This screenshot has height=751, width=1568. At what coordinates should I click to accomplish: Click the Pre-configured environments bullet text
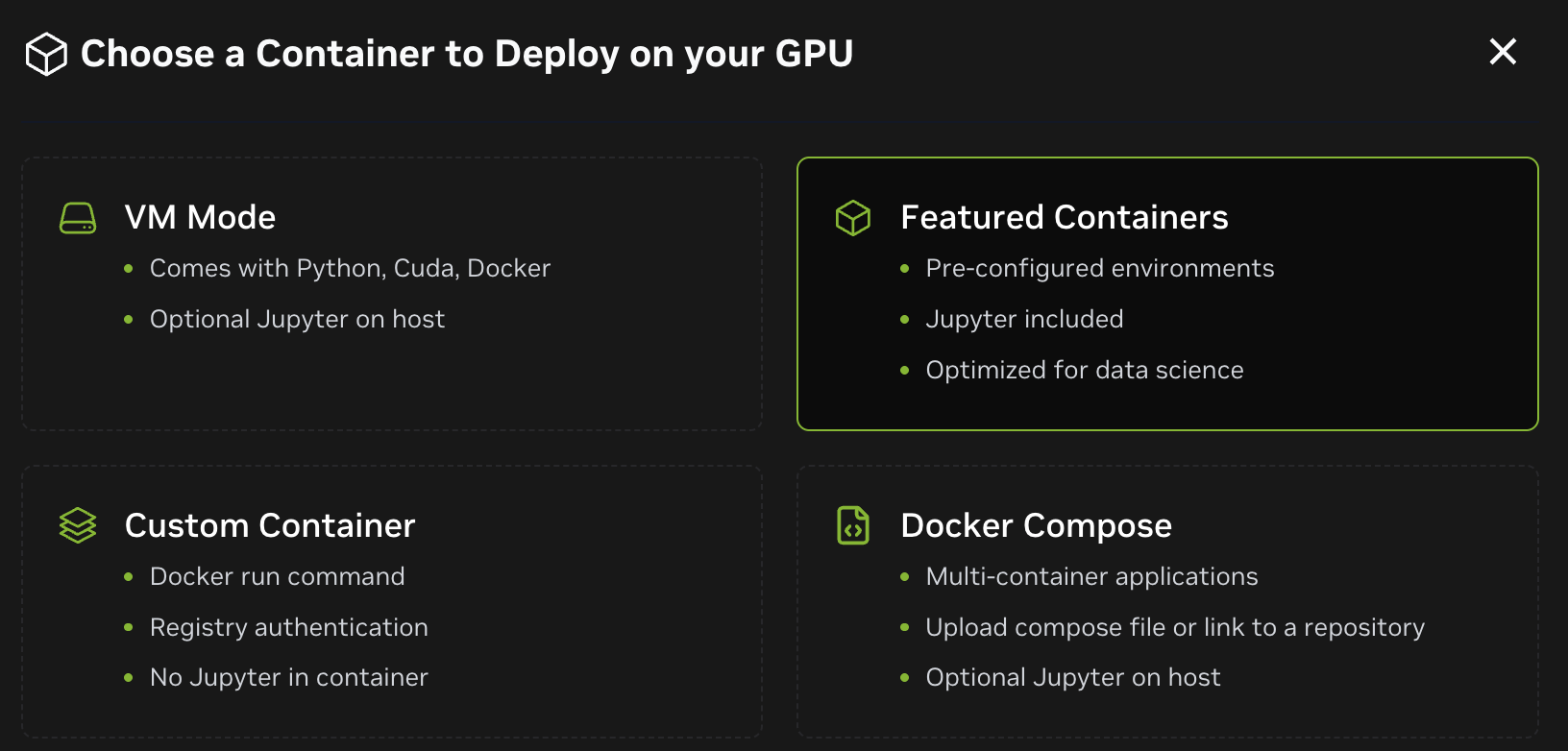click(1100, 269)
